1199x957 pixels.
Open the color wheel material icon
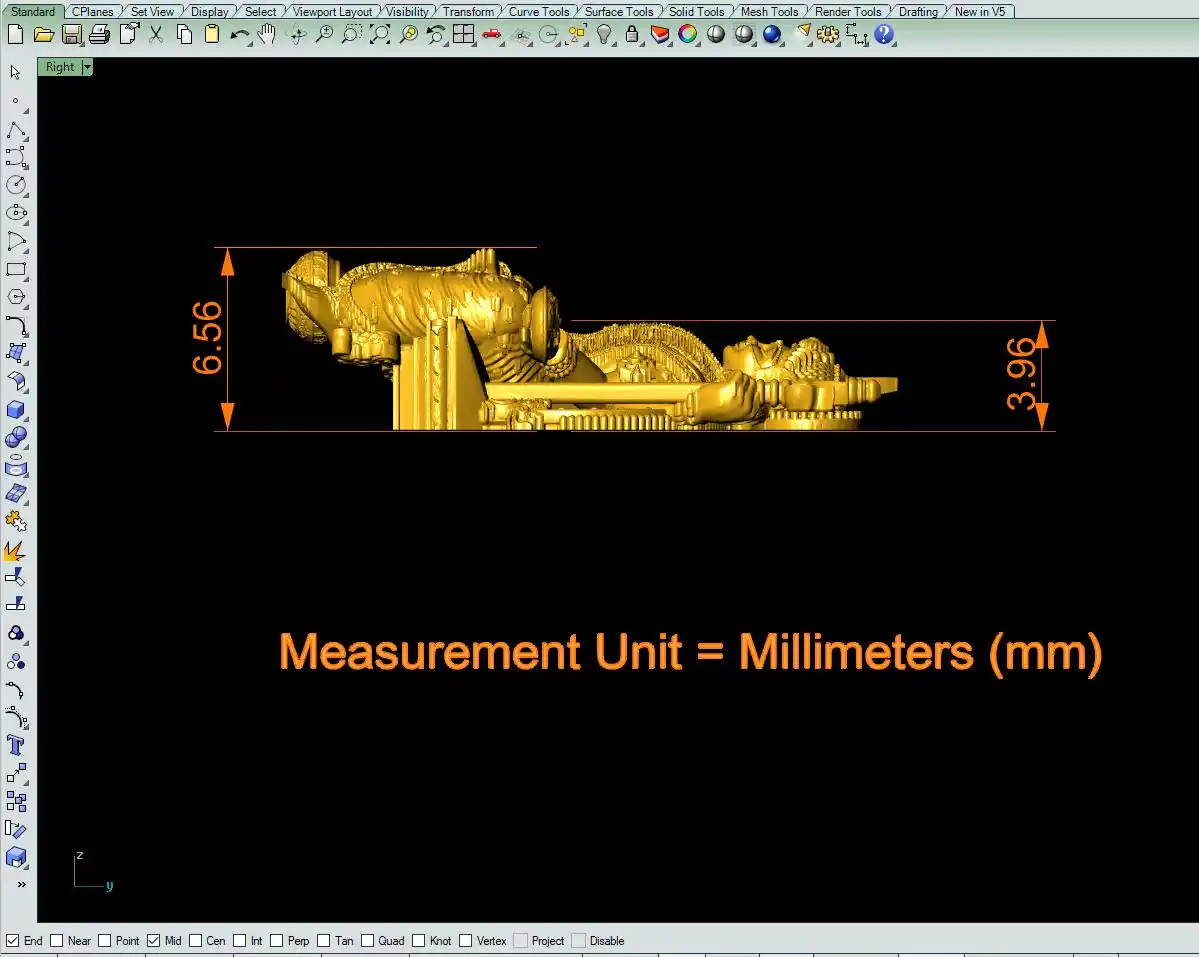click(x=688, y=35)
